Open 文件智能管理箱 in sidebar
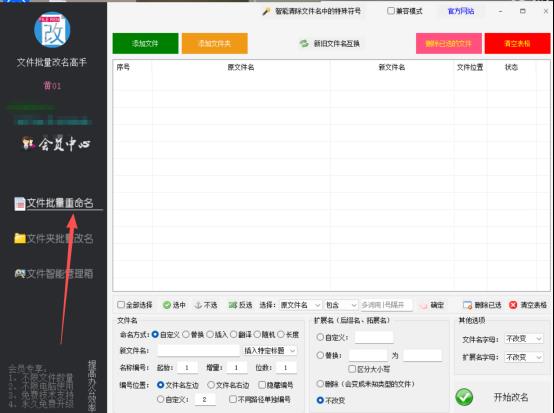The image size is (554, 413). [54, 273]
